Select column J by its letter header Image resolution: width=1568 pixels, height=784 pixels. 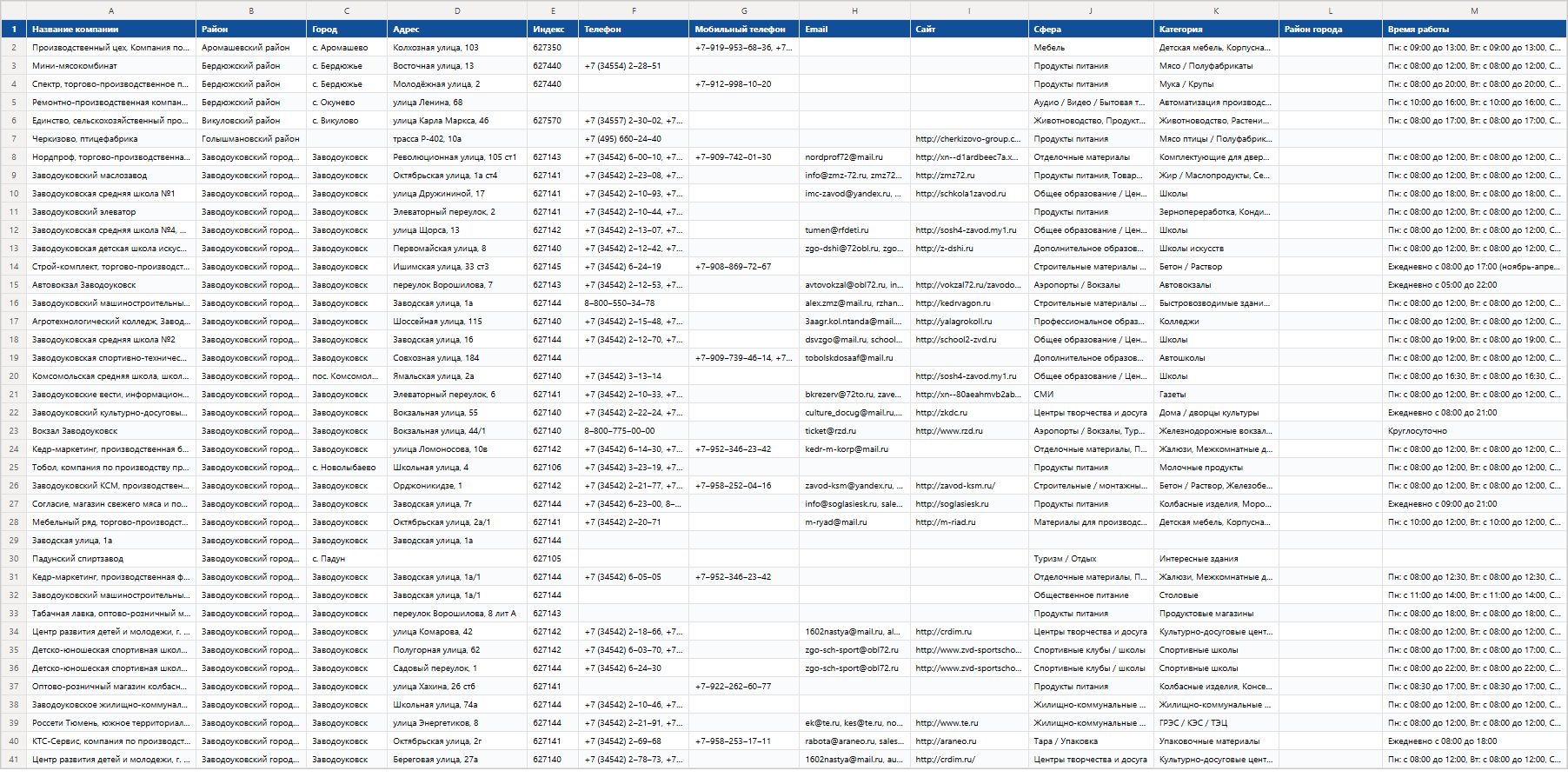[1091, 10]
